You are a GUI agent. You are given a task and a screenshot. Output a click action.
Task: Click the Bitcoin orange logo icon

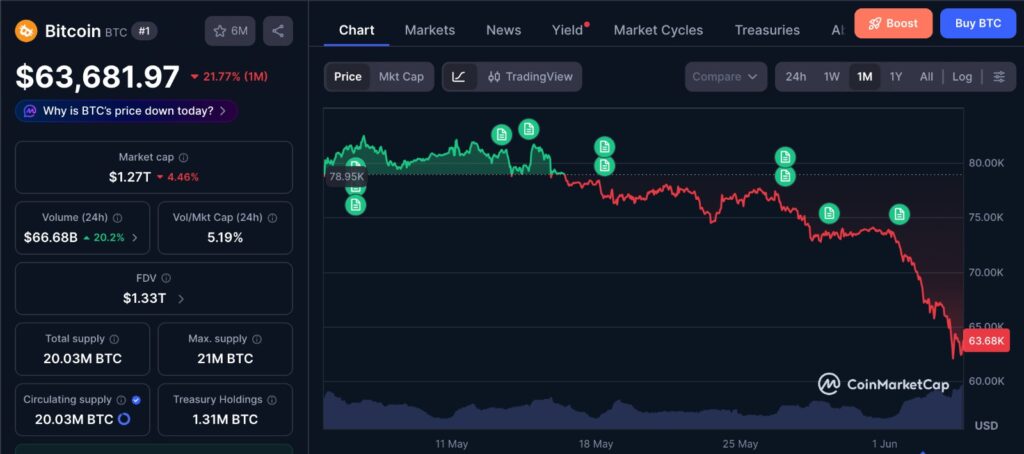click(x=26, y=31)
